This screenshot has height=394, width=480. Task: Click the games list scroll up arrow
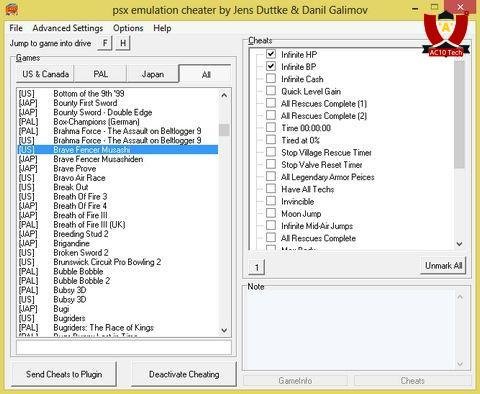224,95
